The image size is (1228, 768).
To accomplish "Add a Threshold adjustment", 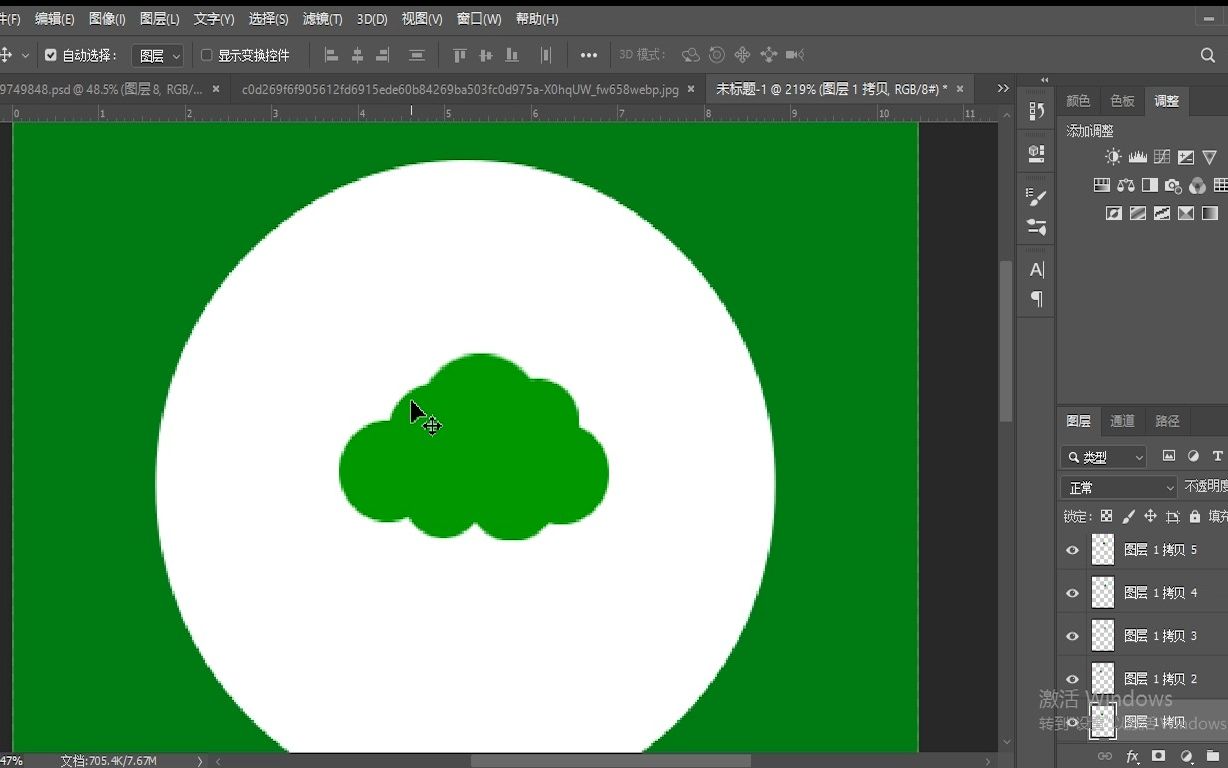I will (1162, 213).
